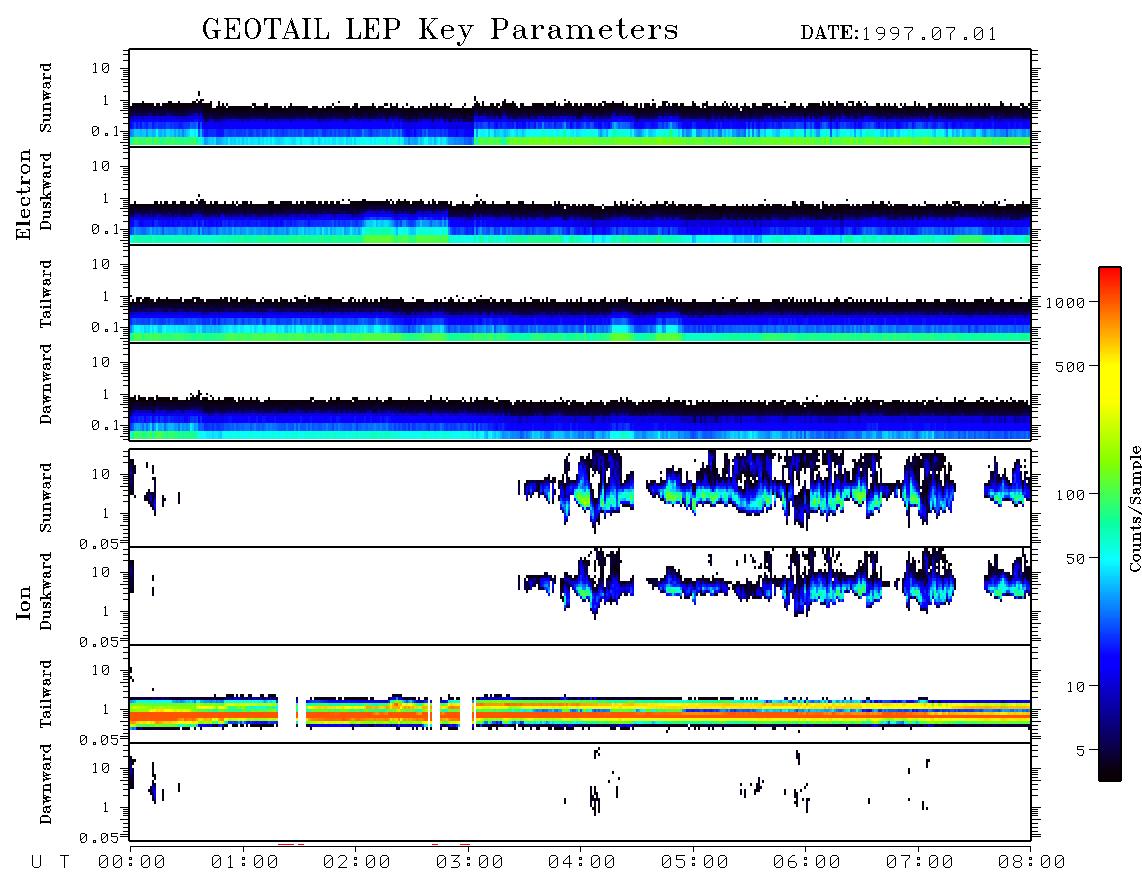
Task: Click the 'U T' time axis label
Action: tap(50, 863)
